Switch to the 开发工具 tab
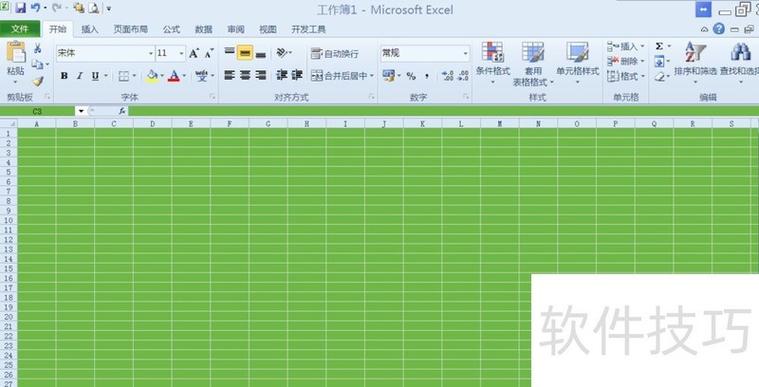 308,30
